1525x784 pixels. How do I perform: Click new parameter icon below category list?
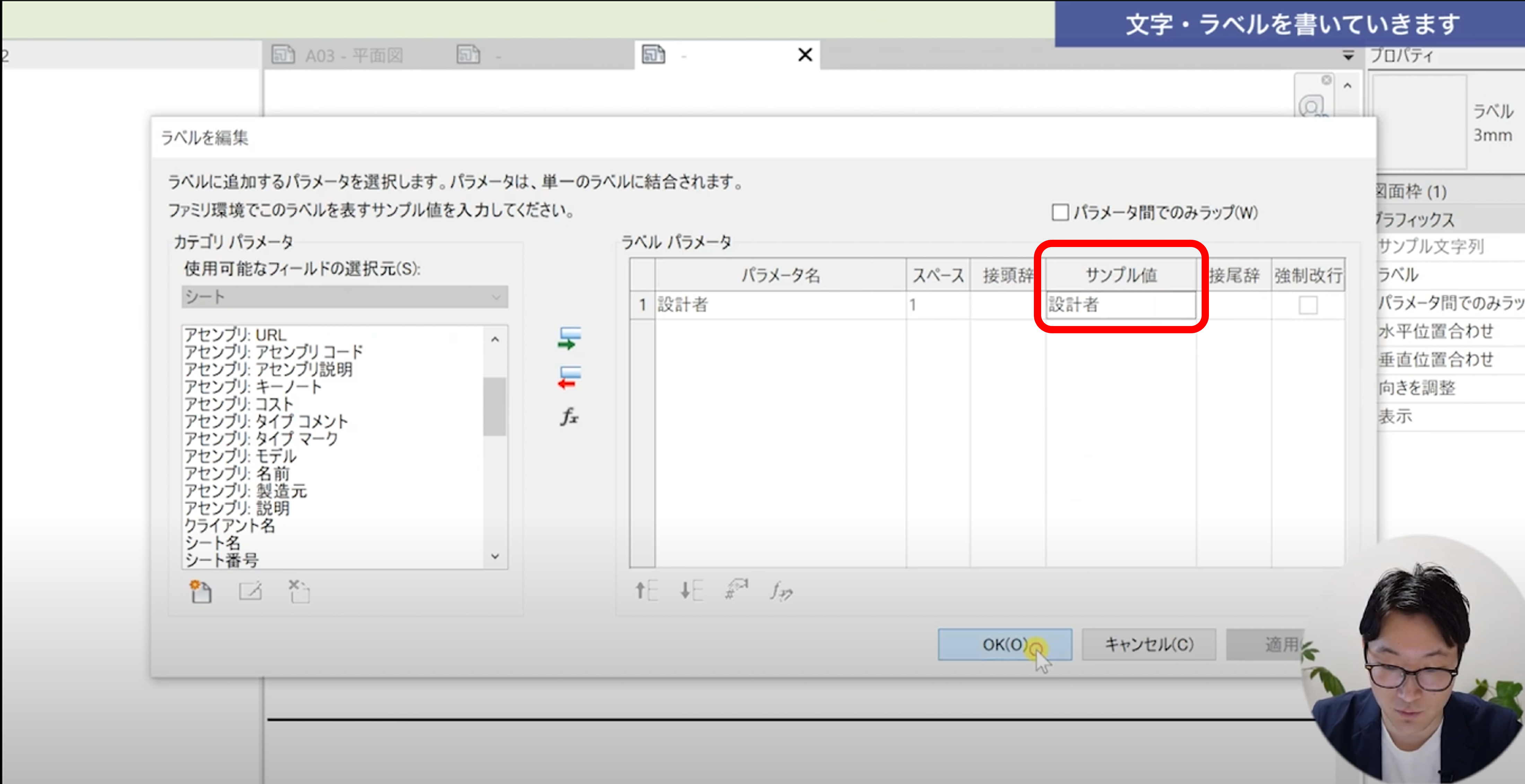click(x=201, y=591)
